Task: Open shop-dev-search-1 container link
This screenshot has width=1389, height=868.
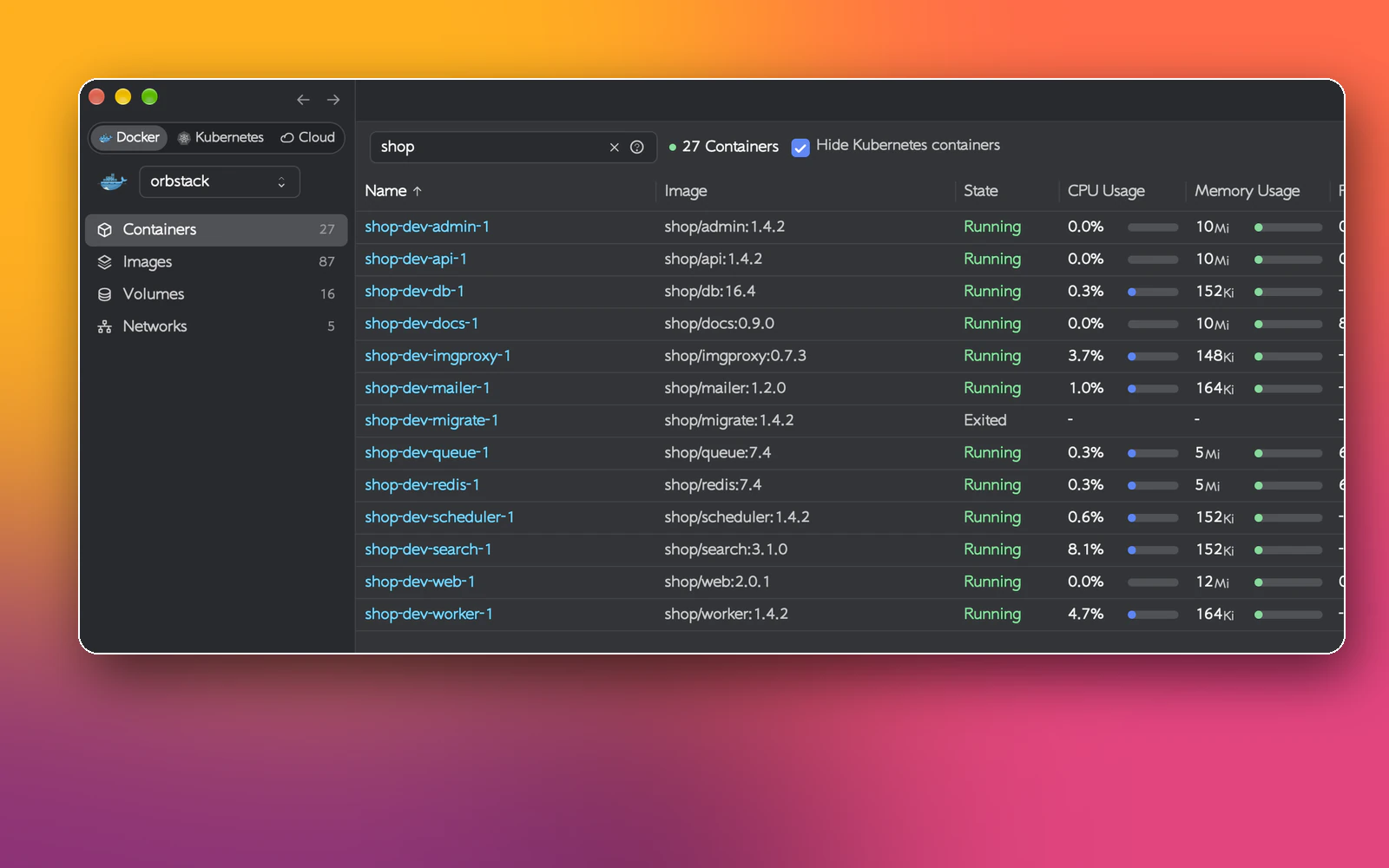Action: pyautogui.click(x=428, y=549)
